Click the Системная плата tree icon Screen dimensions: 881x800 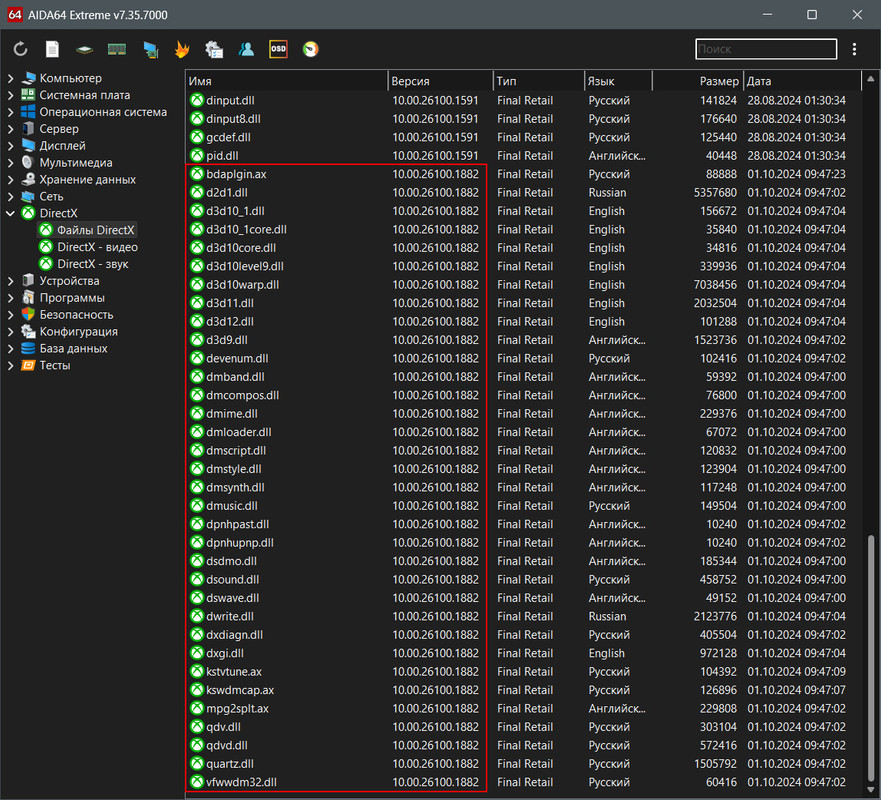click(x=28, y=95)
